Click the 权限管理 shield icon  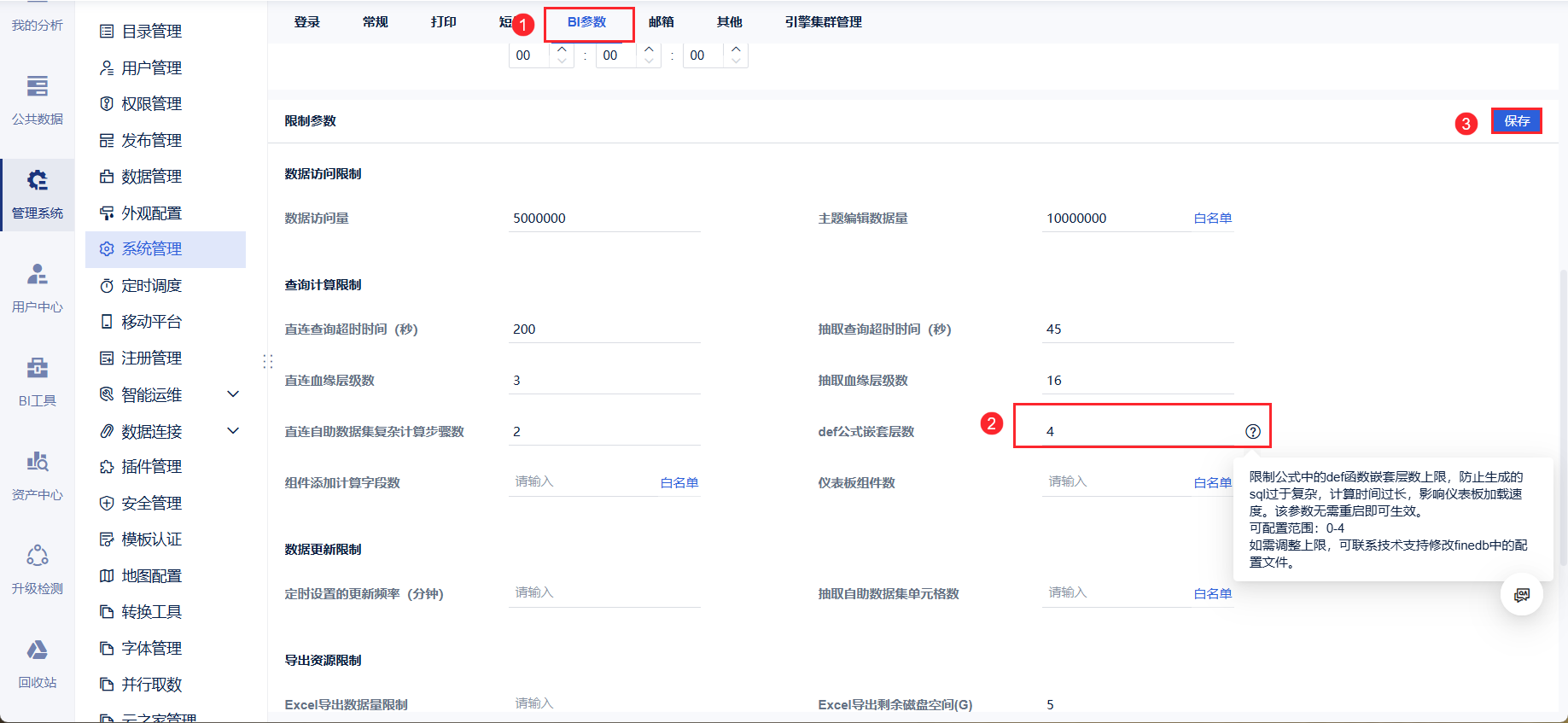click(107, 104)
